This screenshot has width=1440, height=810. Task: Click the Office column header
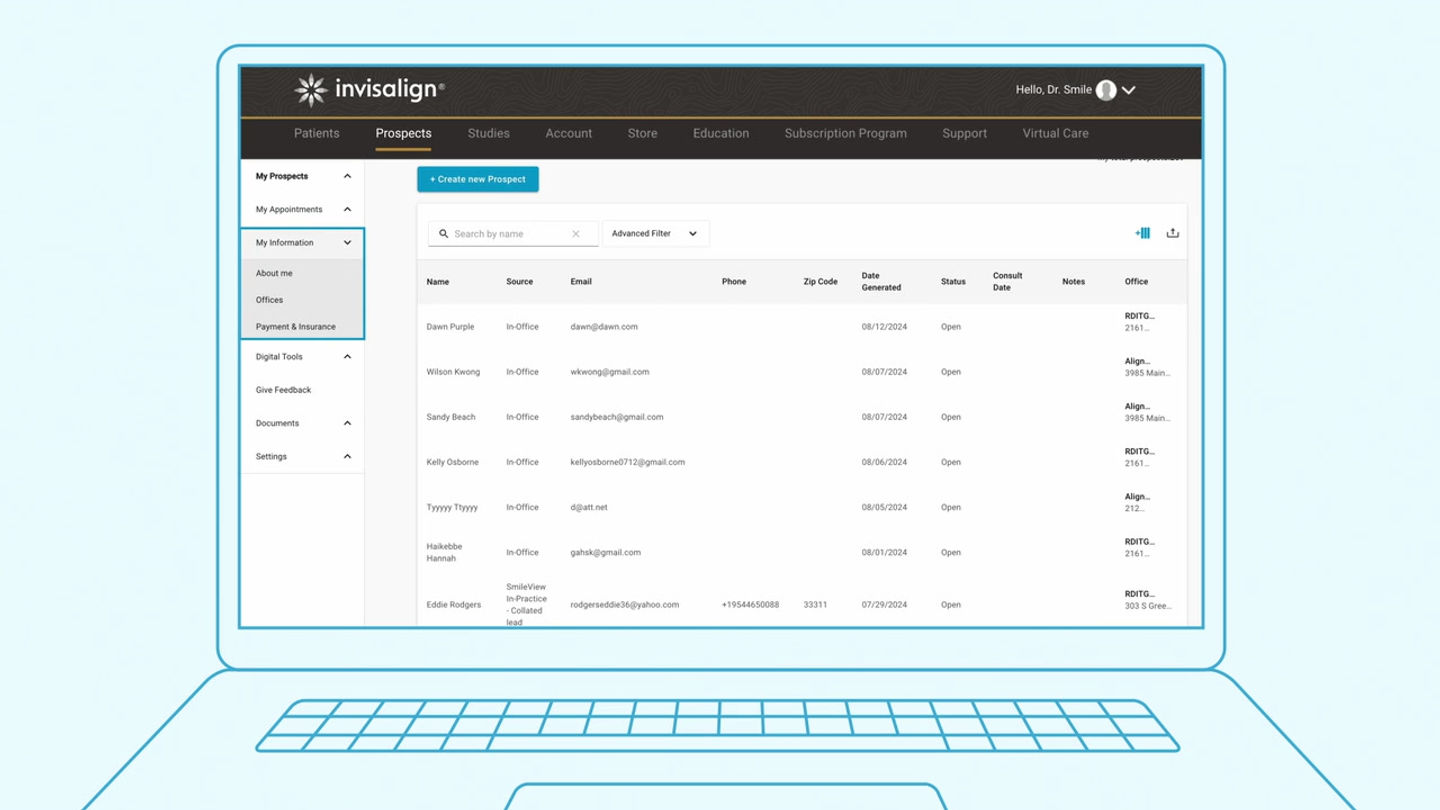(x=1136, y=282)
